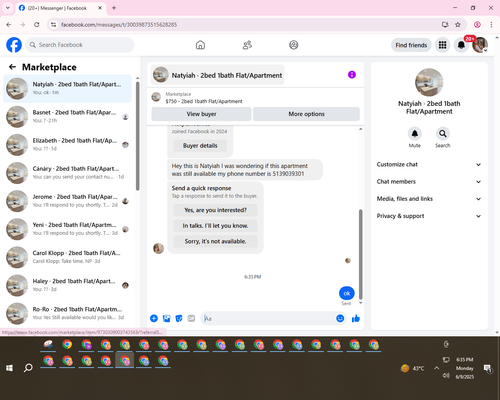Open the Yeni conversation
The image size is (500, 400).
[x=67, y=229]
